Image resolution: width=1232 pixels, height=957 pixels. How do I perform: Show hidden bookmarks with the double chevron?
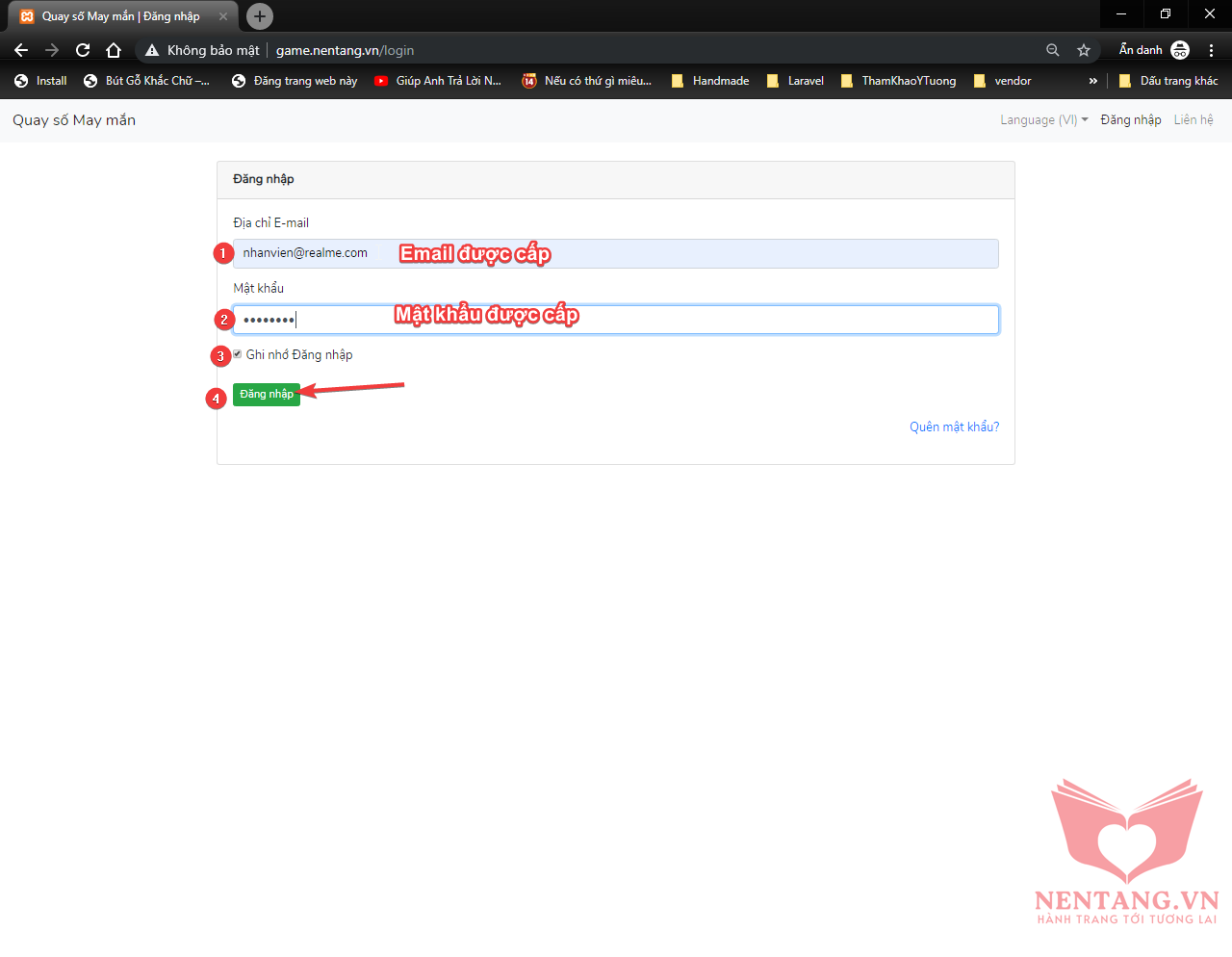pyautogui.click(x=1092, y=81)
